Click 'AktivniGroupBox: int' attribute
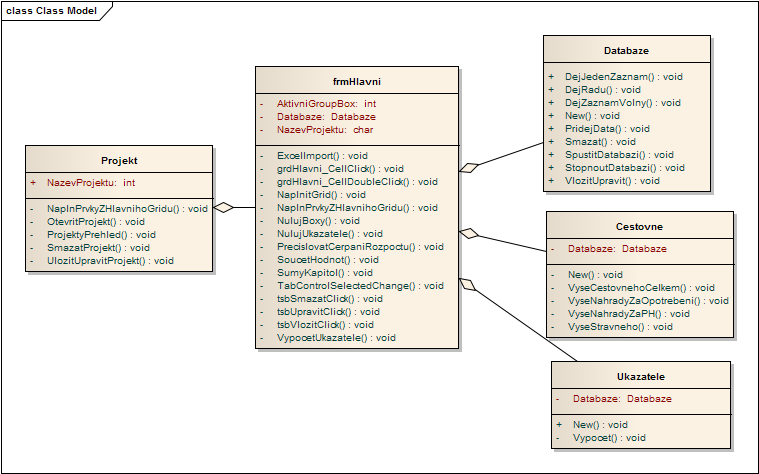 (326, 104)
